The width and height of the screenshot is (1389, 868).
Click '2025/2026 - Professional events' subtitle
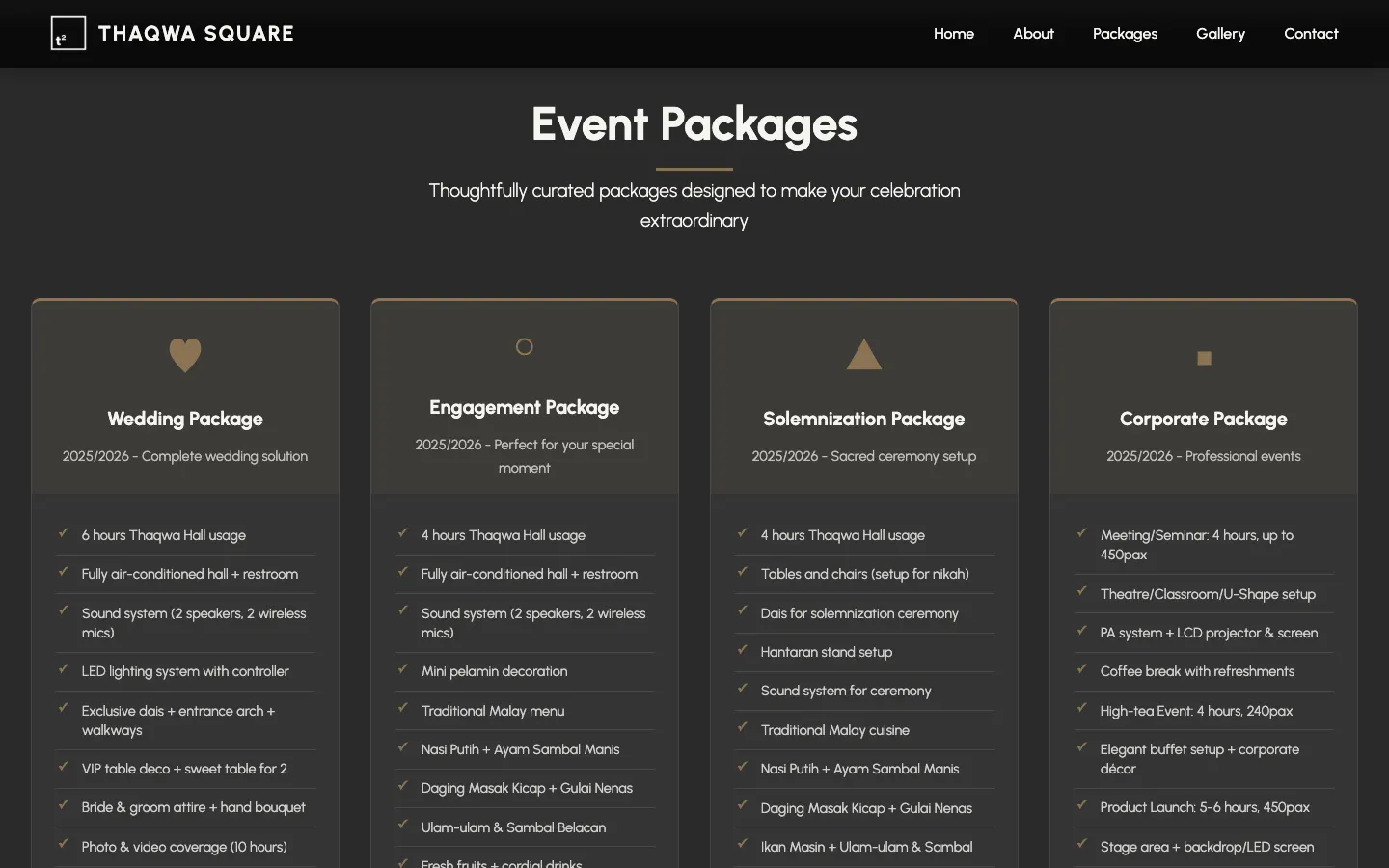(x=1204, y=456)
